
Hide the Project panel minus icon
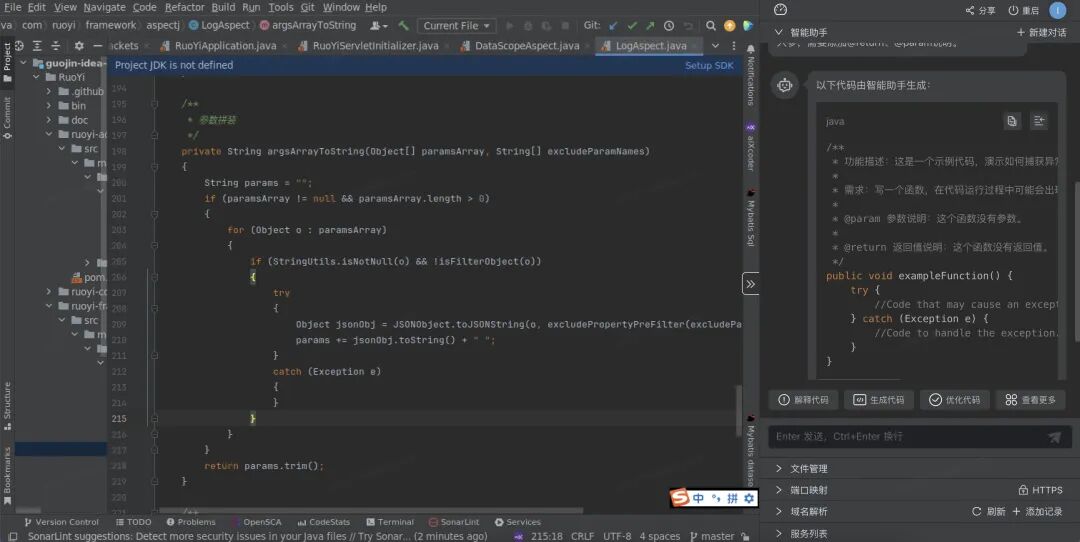[97, 45]
